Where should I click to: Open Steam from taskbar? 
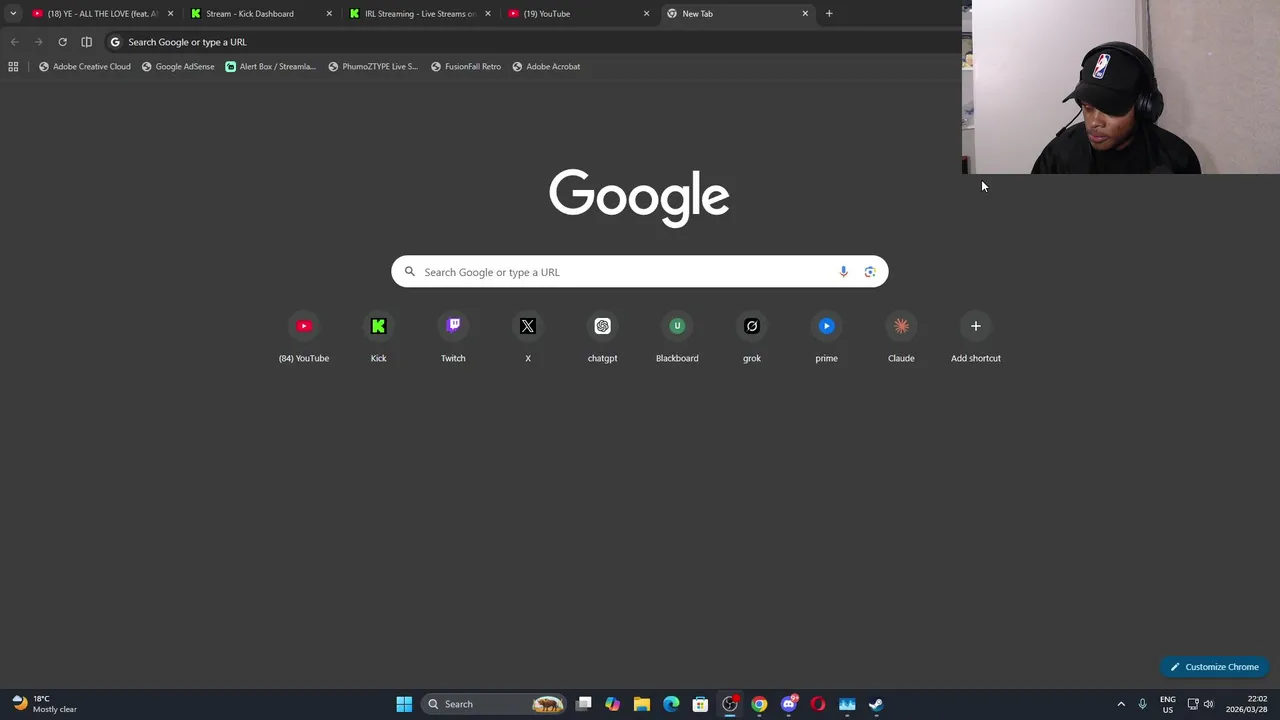[876, 704]
